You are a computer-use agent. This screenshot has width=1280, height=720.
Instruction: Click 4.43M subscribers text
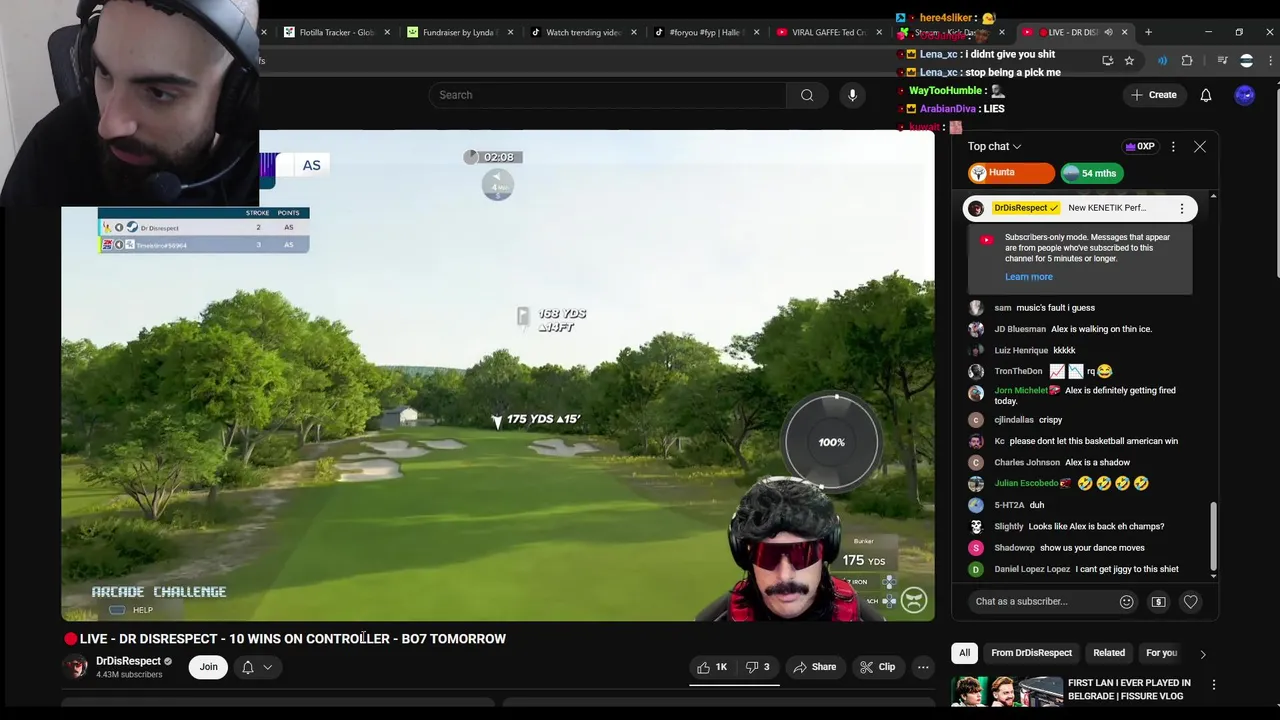129,675
